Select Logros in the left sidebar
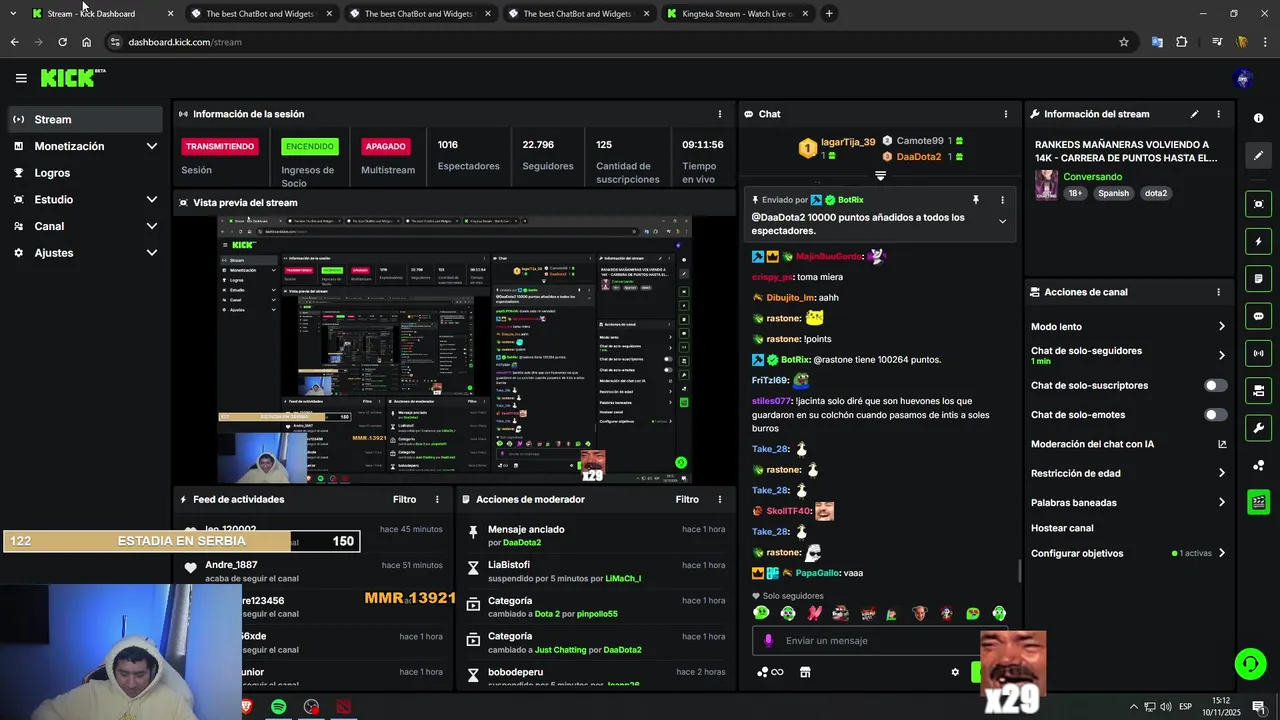The image size is (1280, 720). (x=84, y=173)
